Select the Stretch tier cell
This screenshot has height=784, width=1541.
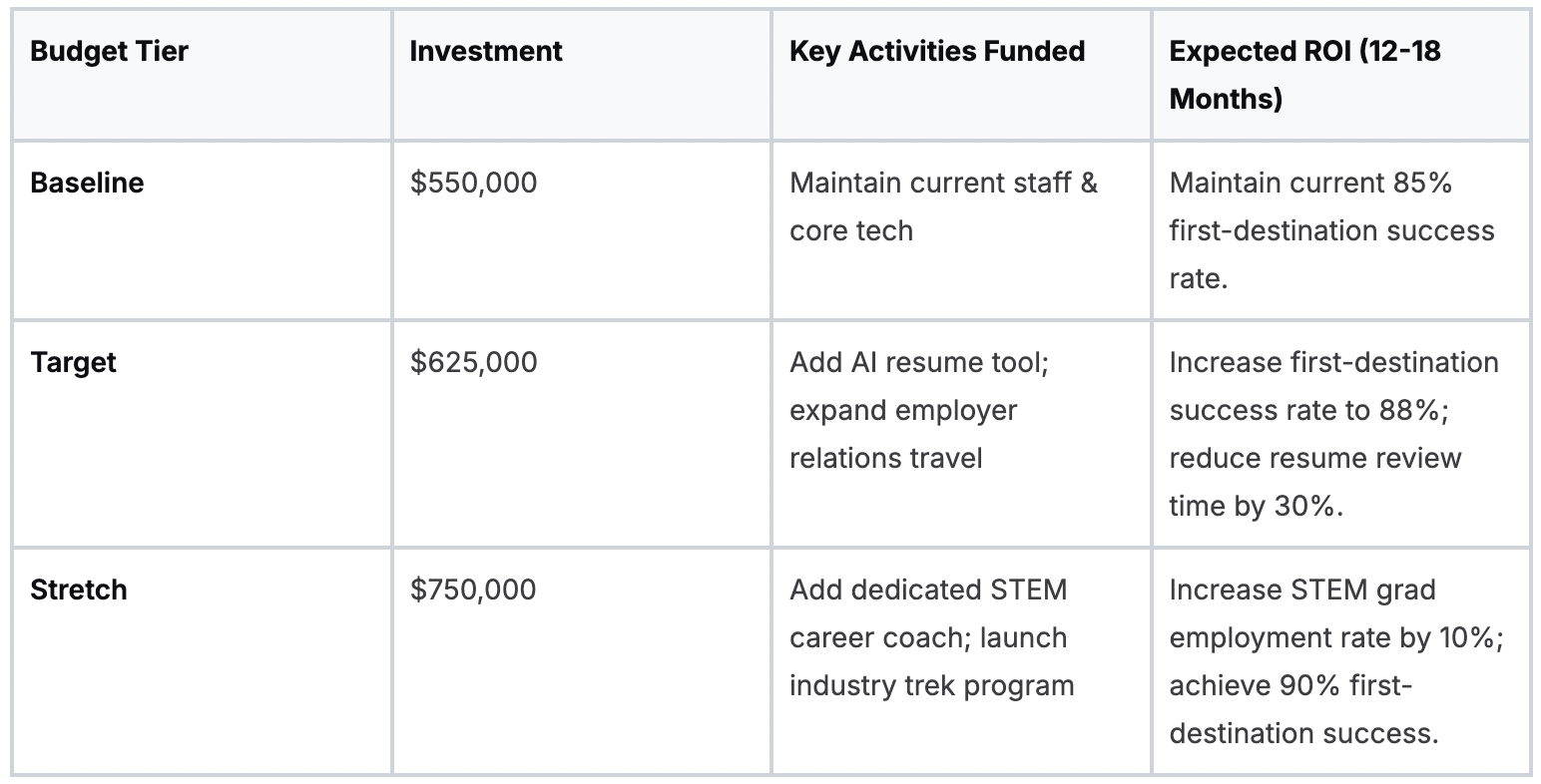pos(78,589)
